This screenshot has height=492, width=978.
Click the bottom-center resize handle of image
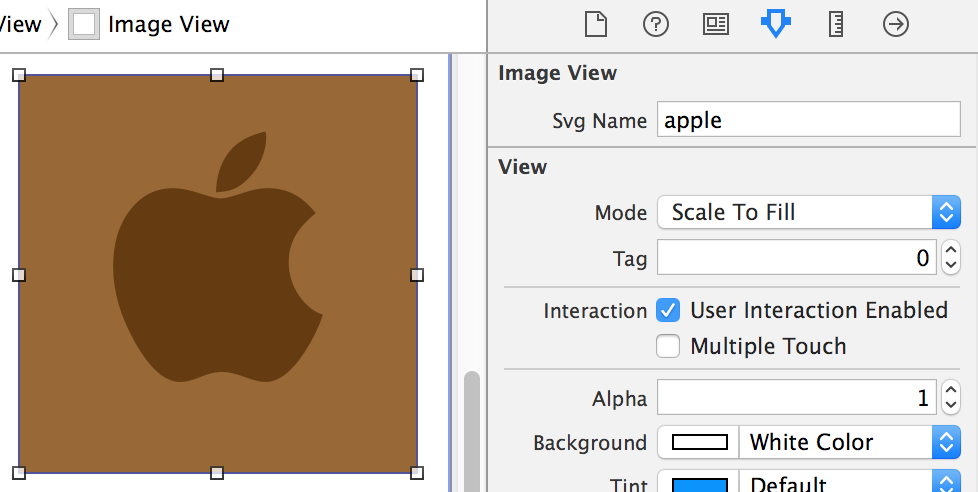[x=216, y=473]
